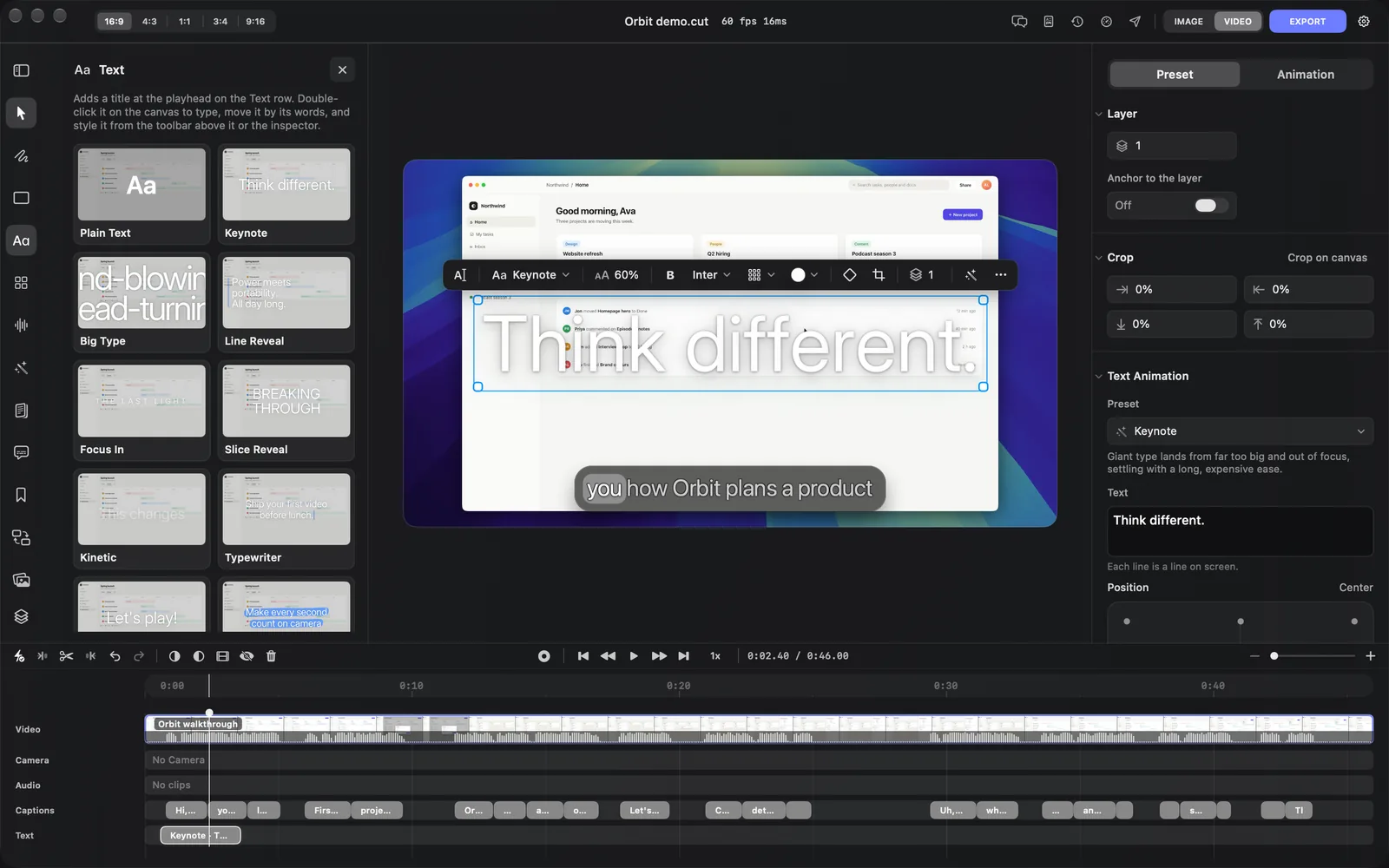Click the magic wand animation icon in text toolbar
The image size is (1389, 868).
971,275
